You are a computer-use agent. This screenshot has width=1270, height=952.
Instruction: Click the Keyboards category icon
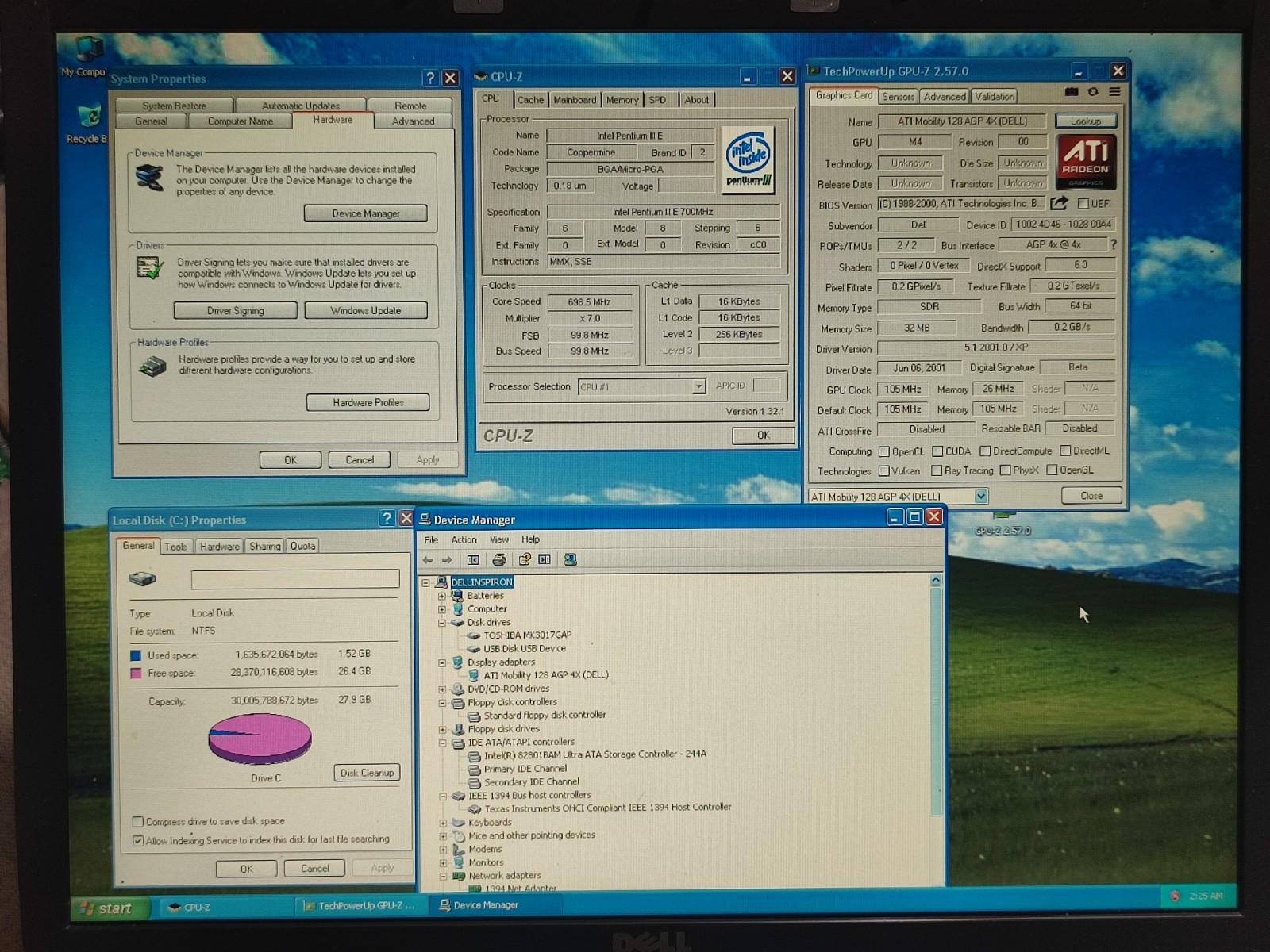tap(458, 823)
